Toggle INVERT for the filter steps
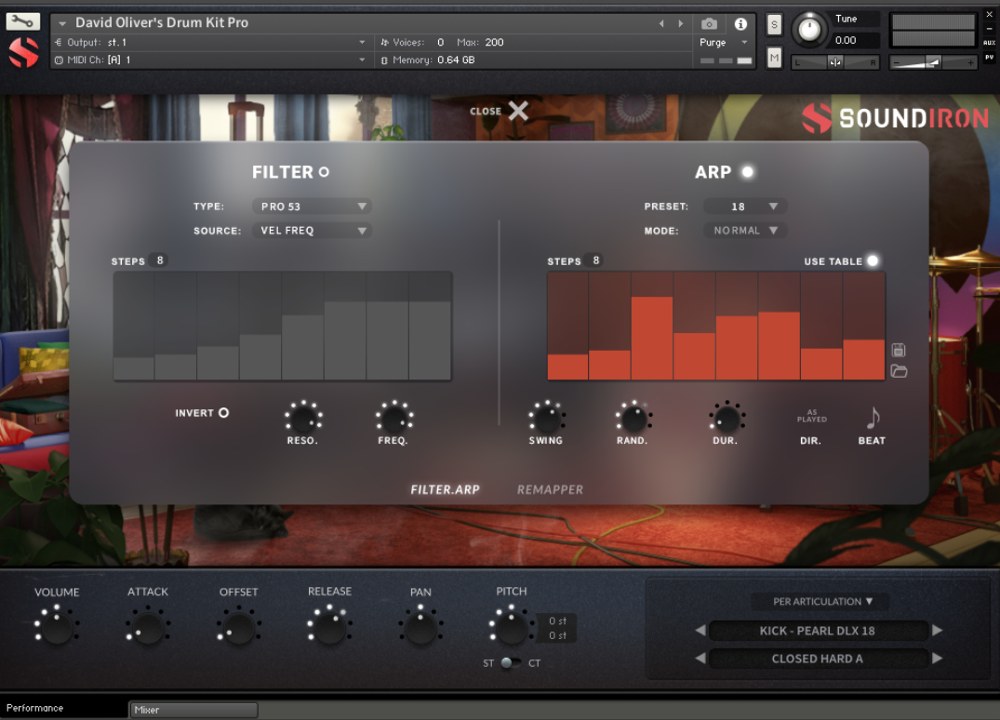Viewport: 1000px width, 720px height. pos(223,411)
